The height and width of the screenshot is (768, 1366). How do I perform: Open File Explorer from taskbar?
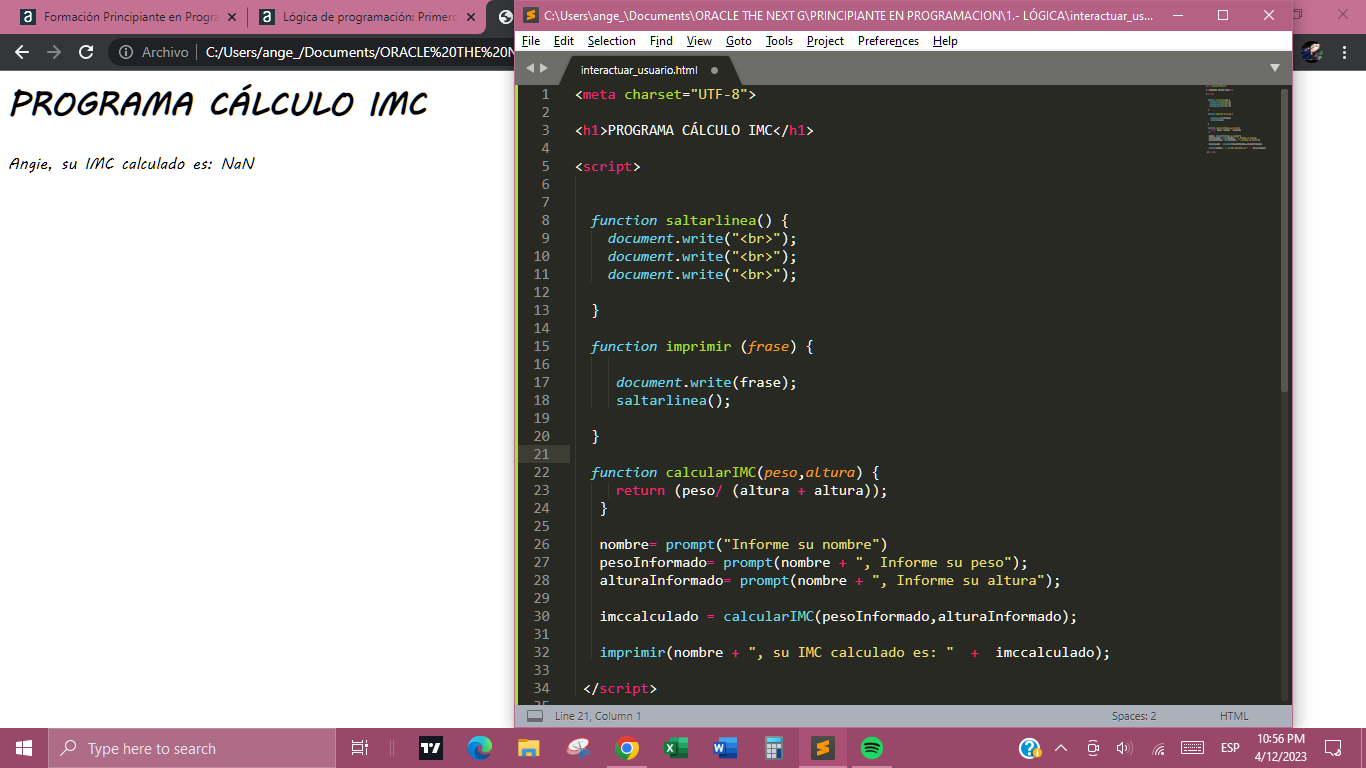coord(529,748)
